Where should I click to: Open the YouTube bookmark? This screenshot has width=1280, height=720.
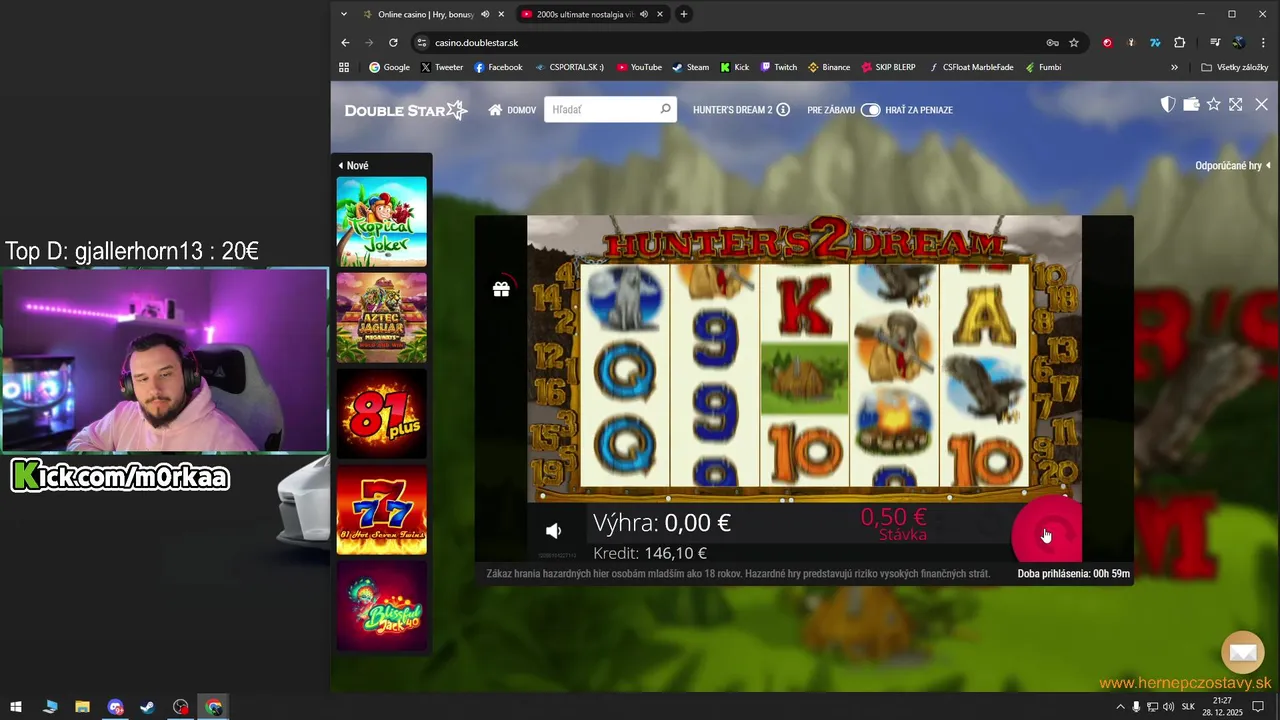point(639,67)
